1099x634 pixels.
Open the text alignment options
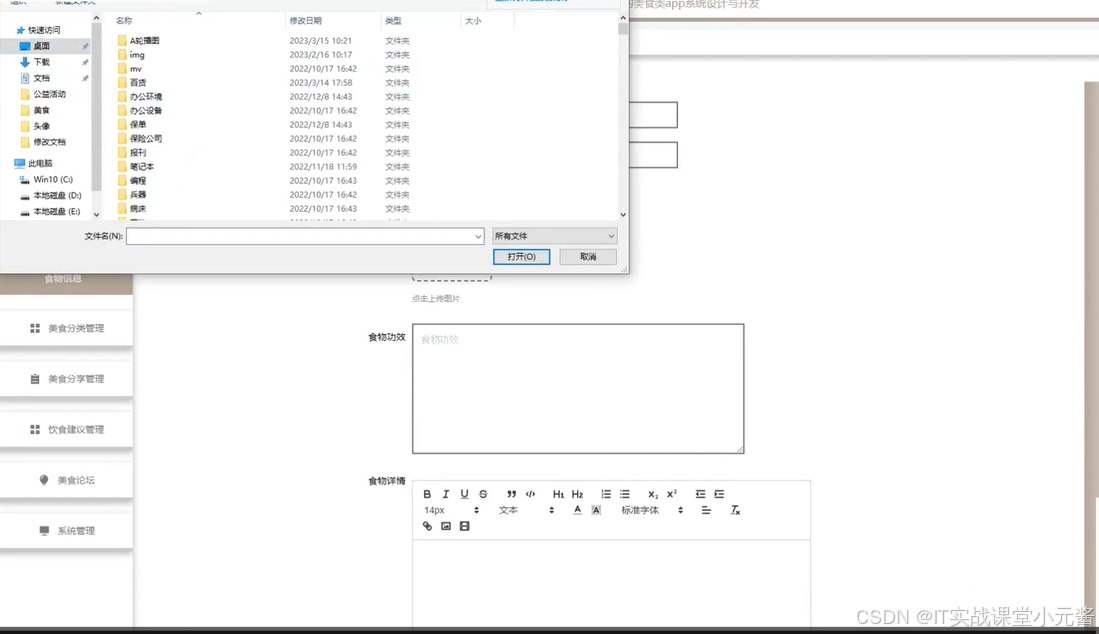pyautogui.click(x=706, y=510)
